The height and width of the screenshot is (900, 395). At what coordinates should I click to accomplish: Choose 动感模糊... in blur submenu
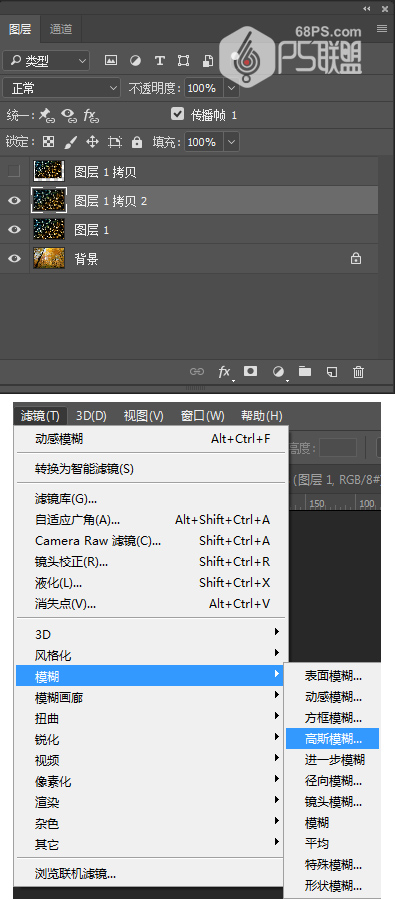[333, 697]
